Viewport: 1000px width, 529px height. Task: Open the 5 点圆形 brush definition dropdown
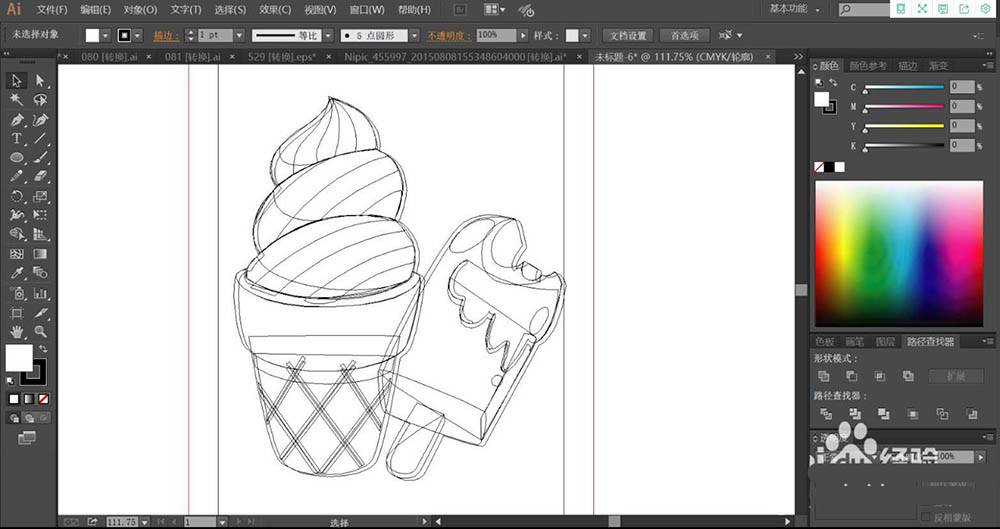[415, 35]
